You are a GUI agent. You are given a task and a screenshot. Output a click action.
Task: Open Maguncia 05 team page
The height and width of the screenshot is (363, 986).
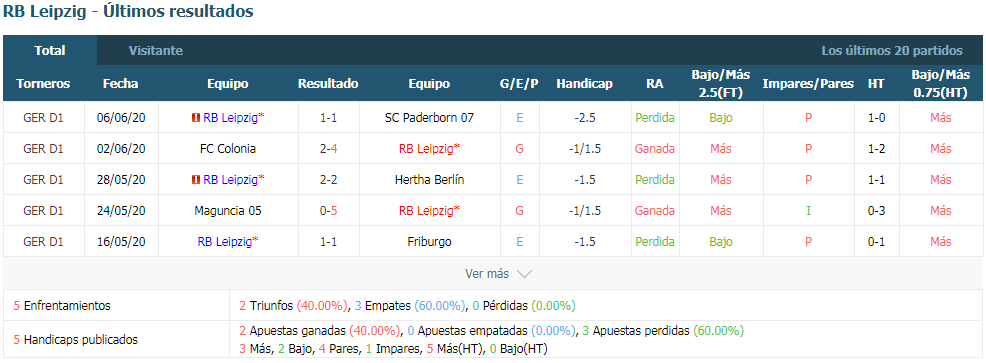[228, 211]
